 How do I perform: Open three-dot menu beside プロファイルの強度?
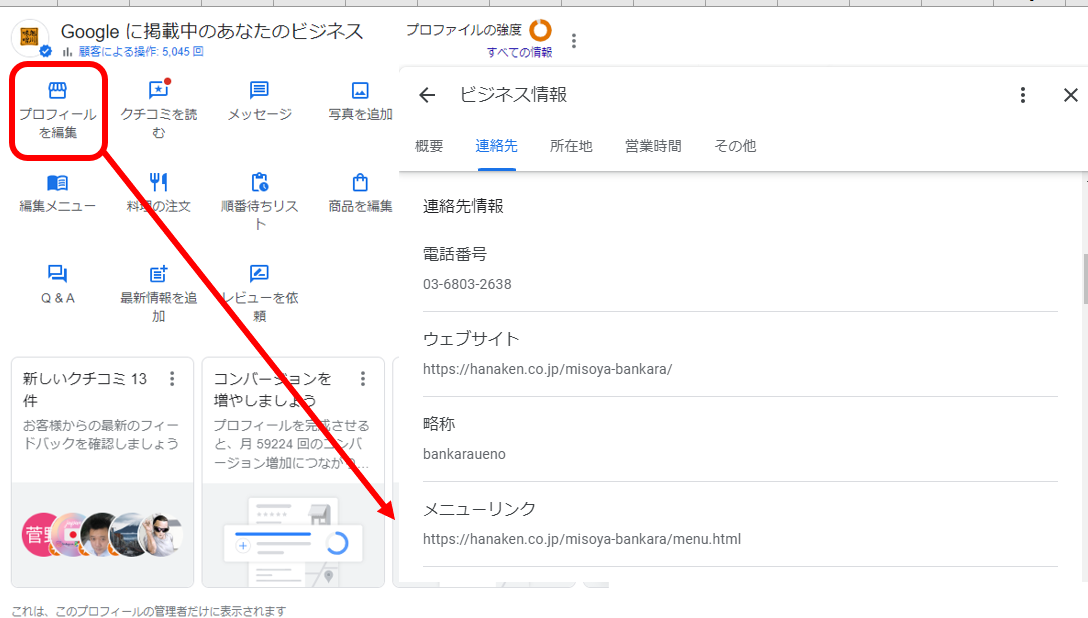pyautogui.click(x=574, y=41)
